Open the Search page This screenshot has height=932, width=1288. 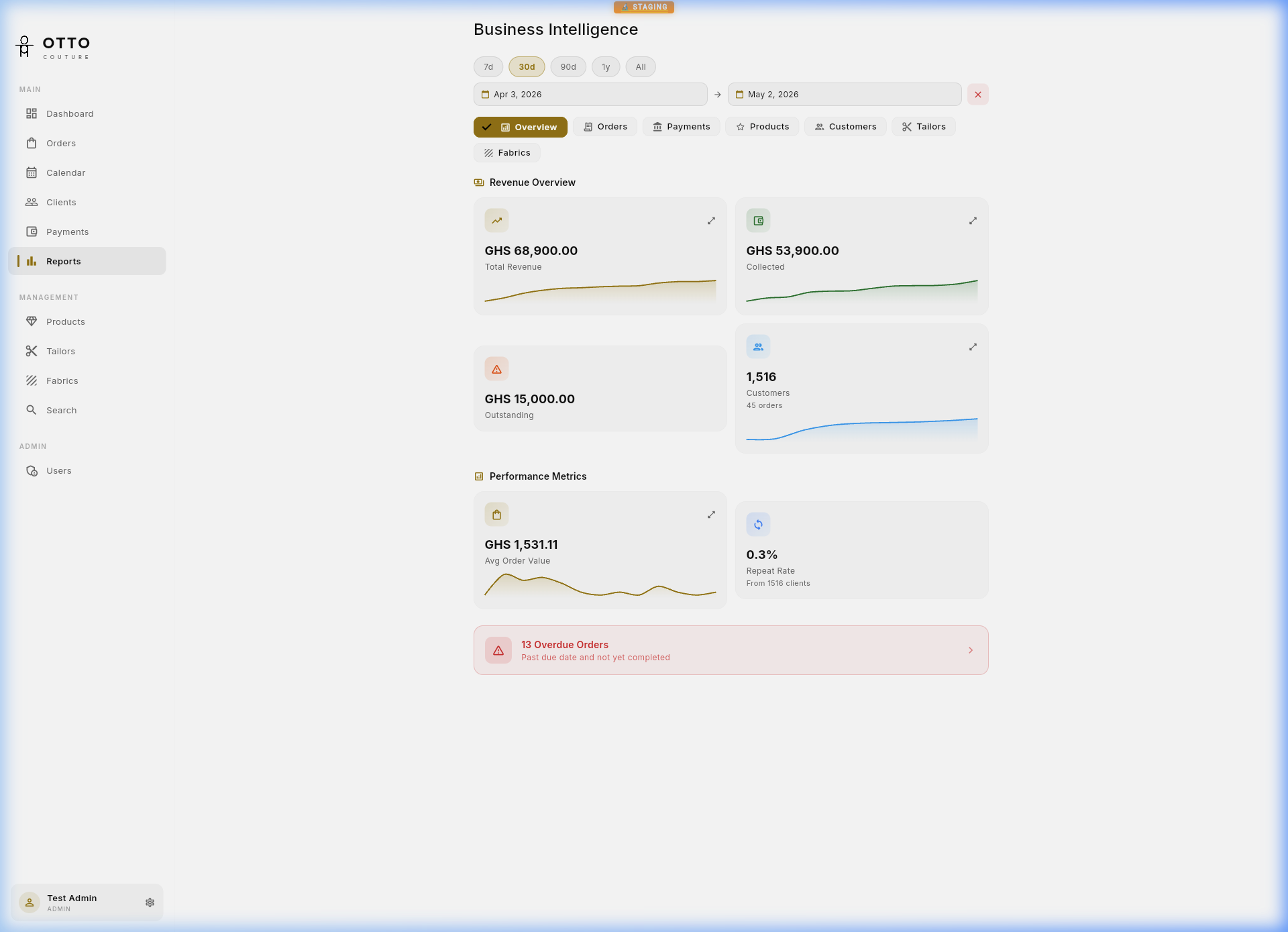87,410
